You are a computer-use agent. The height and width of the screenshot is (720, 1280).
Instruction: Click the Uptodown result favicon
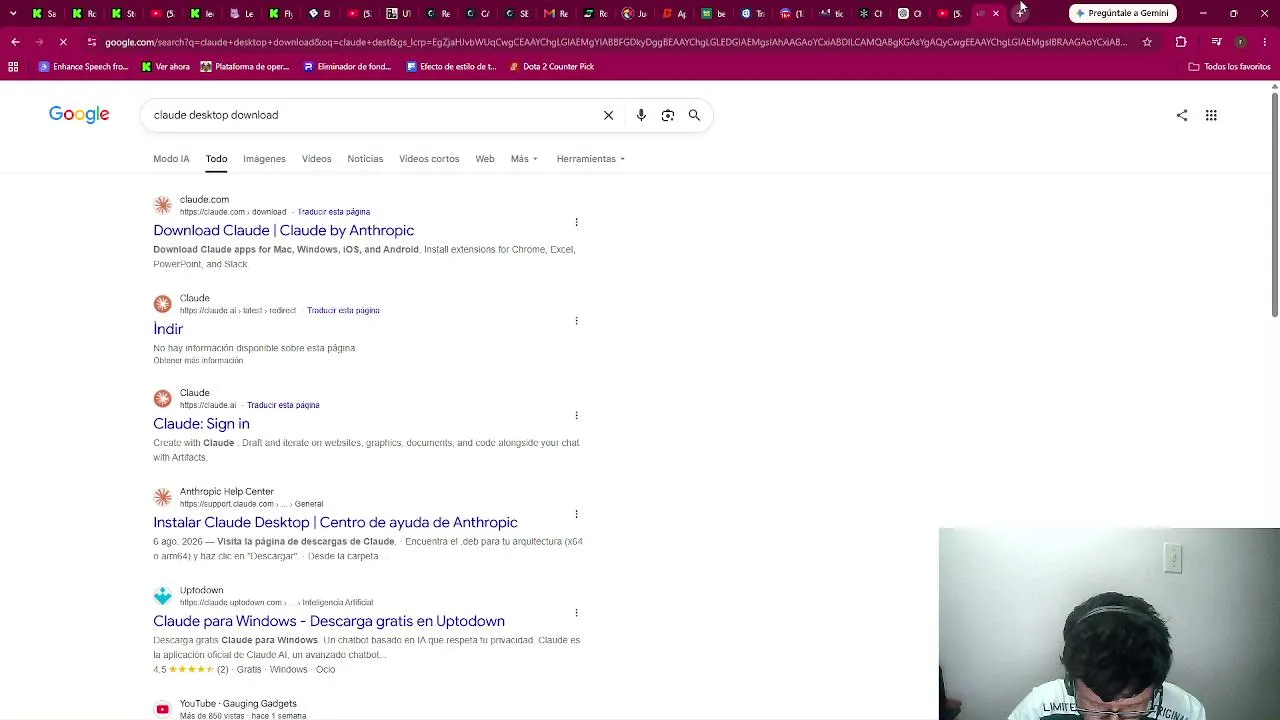pyautogui.click(x=162, y=596)
